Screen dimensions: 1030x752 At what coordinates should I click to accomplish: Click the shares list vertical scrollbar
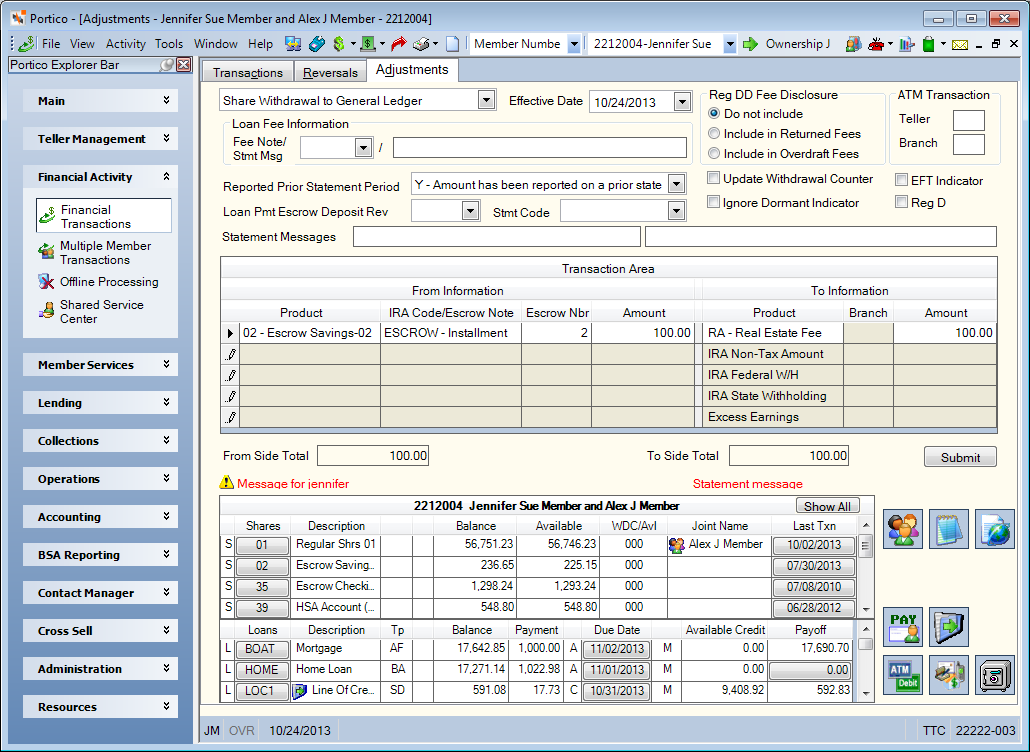(x=866, y=567)
